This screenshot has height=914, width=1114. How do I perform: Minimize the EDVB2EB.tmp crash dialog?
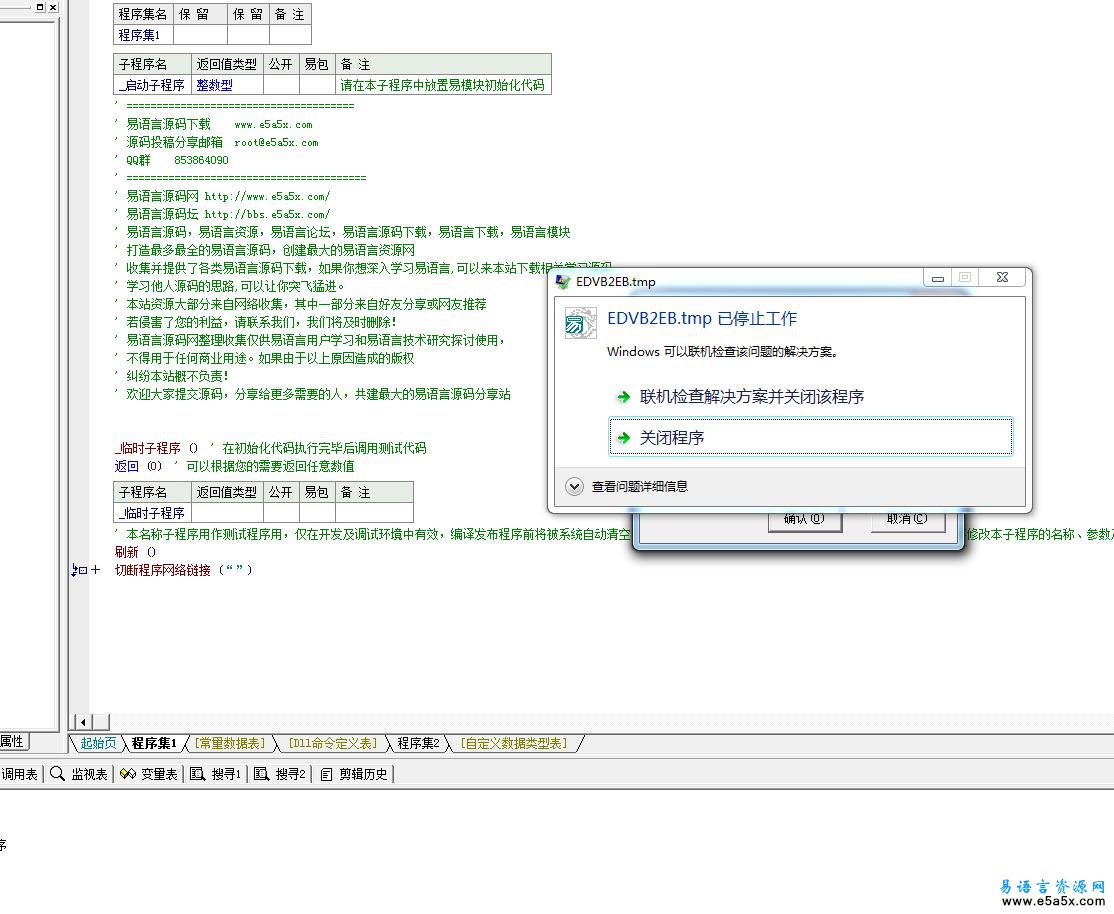938,277
